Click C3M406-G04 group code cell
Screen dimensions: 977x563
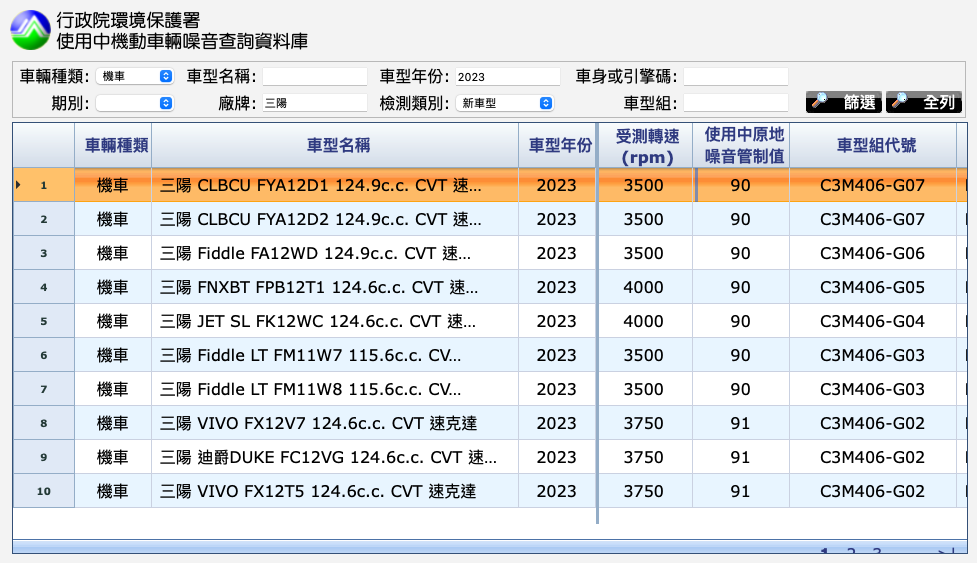[873, 321]
